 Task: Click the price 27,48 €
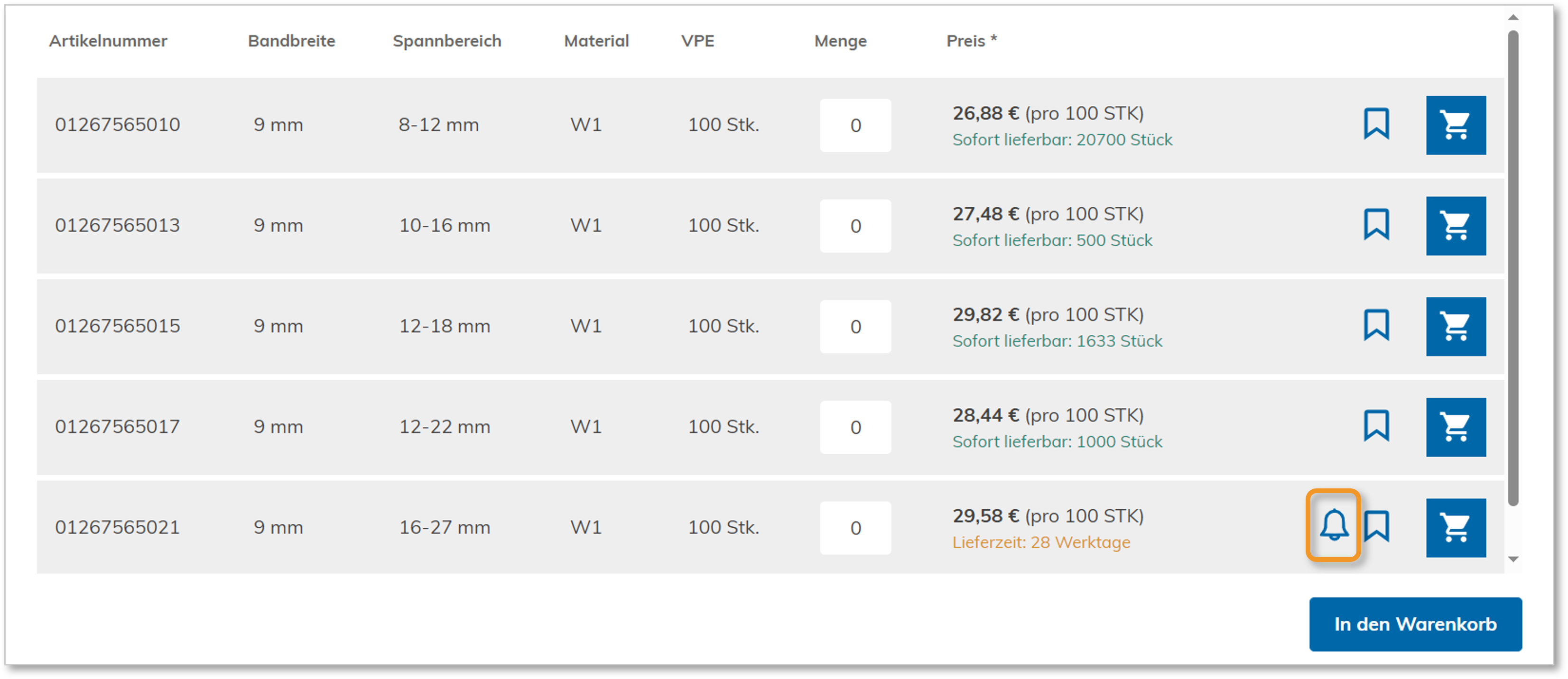985,214
